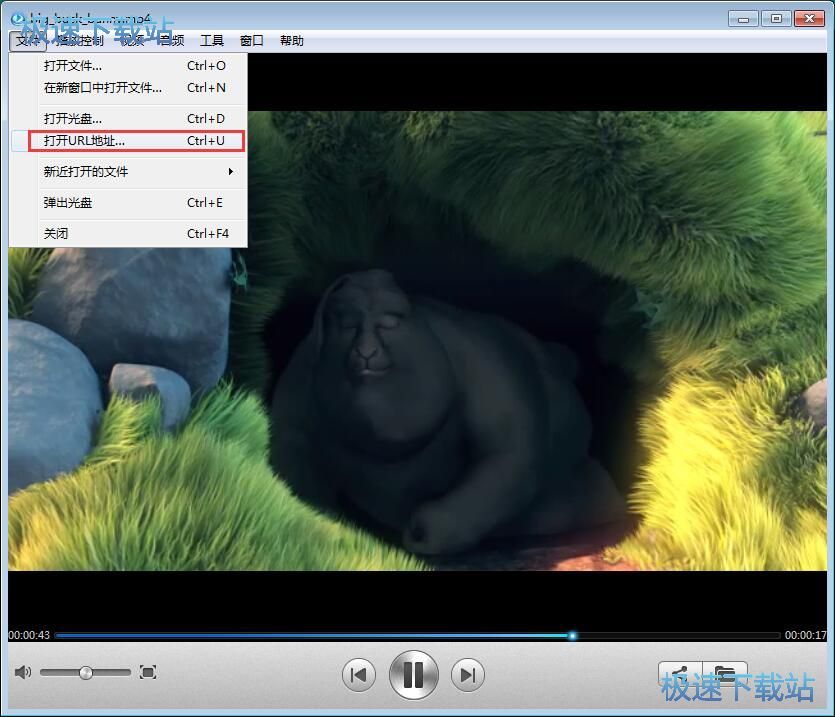Choose 弹出光盘 menu item
This screenshot has width=835, height=717.
click(128, 202)
